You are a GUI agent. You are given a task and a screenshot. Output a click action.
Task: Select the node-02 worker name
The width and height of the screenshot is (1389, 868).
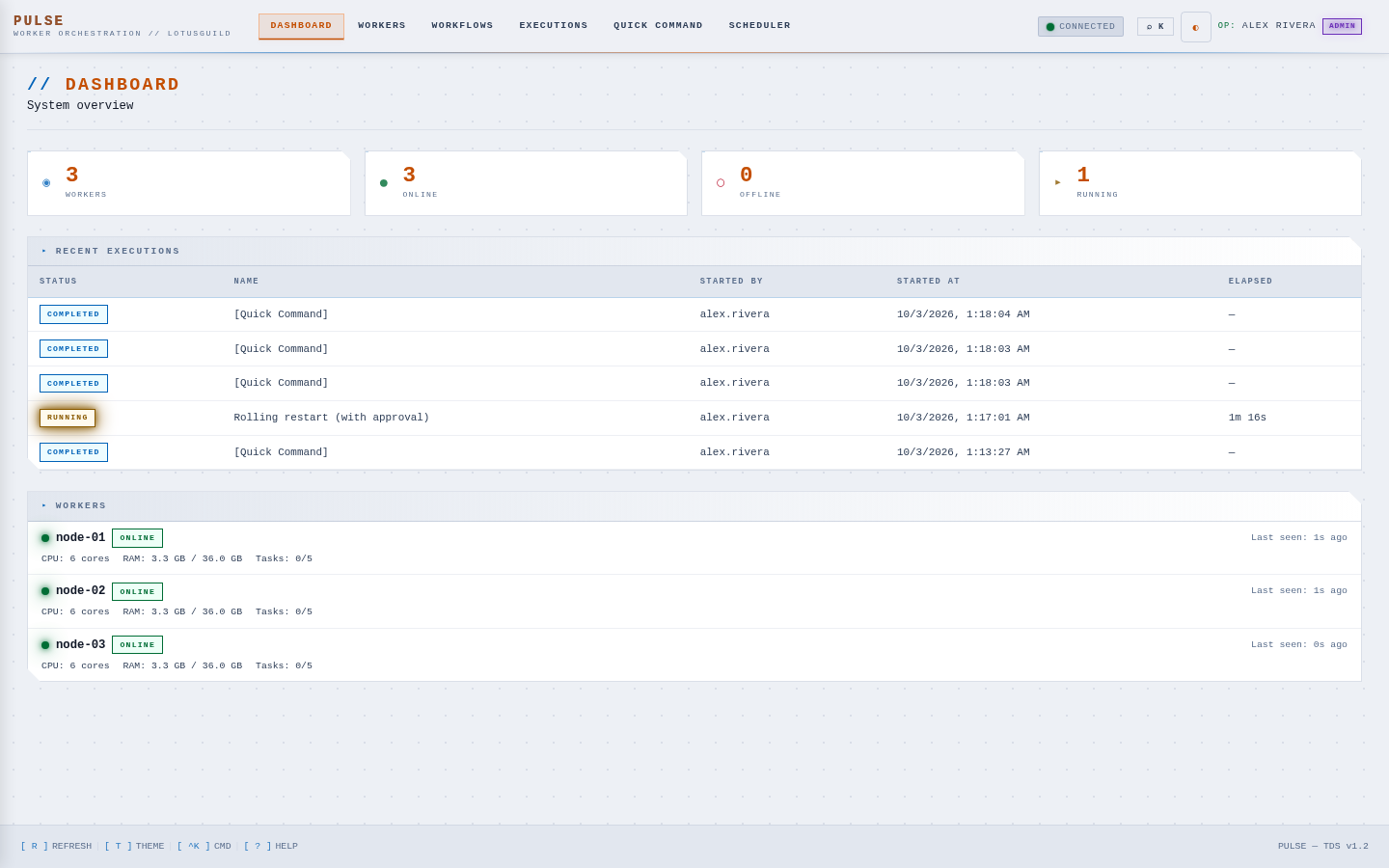pyautogui.click(x=80, y=591)
